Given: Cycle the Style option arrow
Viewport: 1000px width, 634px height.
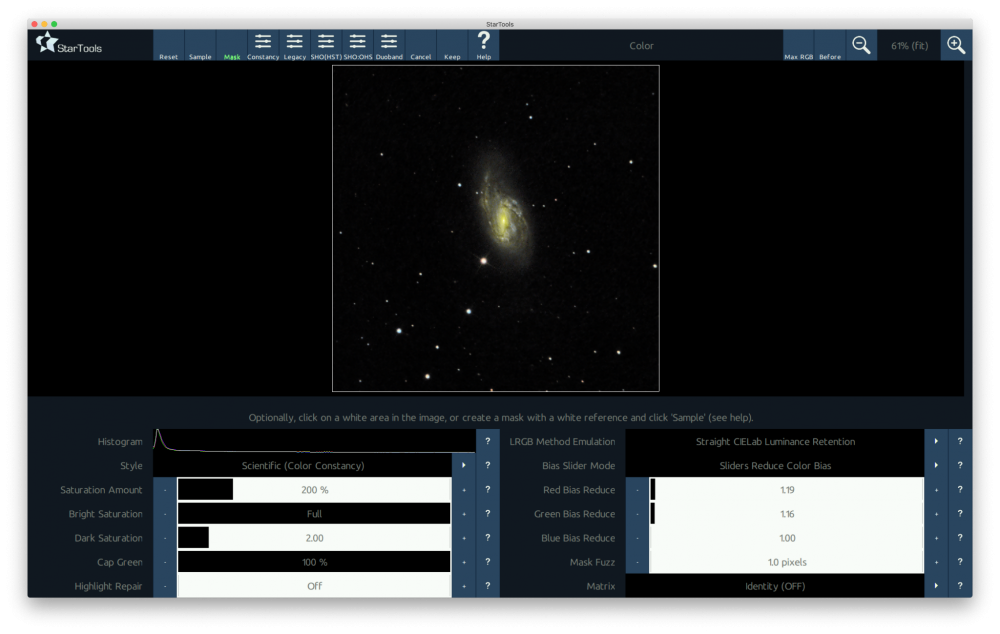Looking at the screenshot, I should click(x=464, y=466).
